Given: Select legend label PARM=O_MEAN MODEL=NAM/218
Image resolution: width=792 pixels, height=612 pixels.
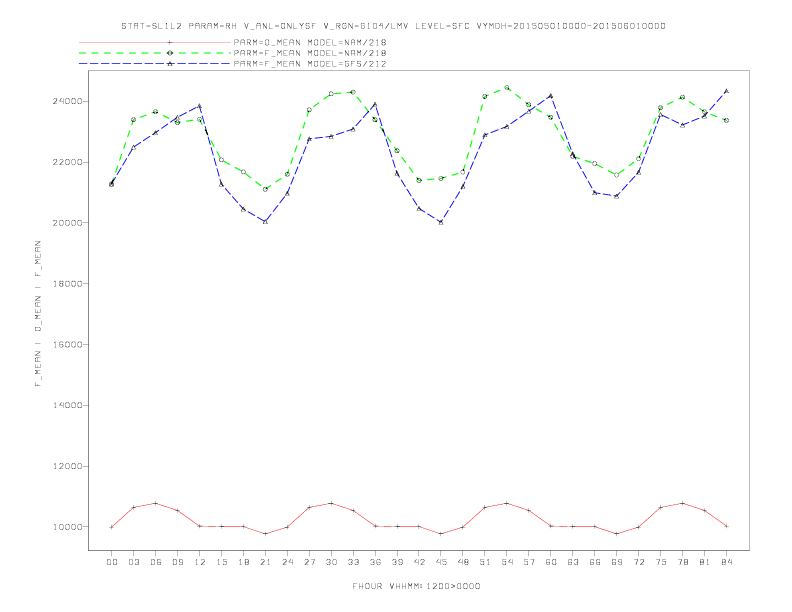Looking at the screenshot, I should click(310, 42).
